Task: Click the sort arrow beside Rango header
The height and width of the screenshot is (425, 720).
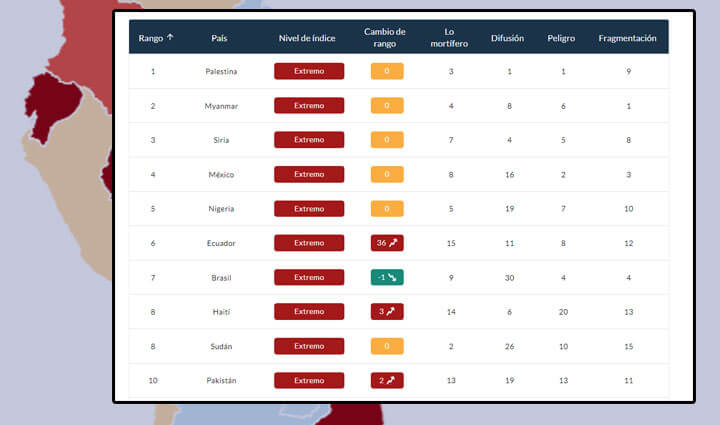Action: click(x=170, y=37)
